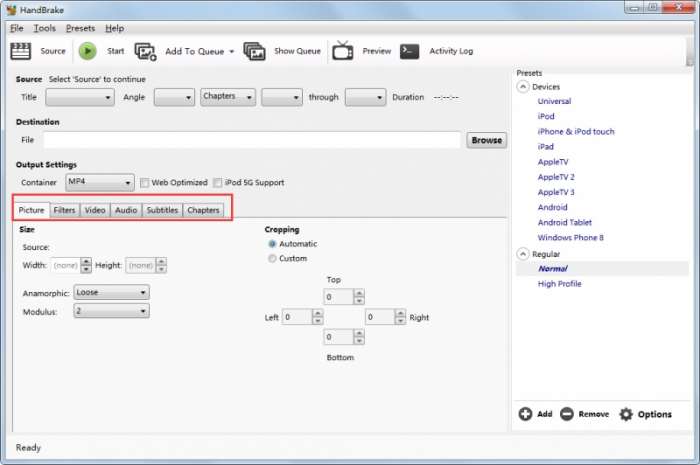Select the Custom cropping radio button
This screenshot has height=465, width=700.
(x=272, y=258)
